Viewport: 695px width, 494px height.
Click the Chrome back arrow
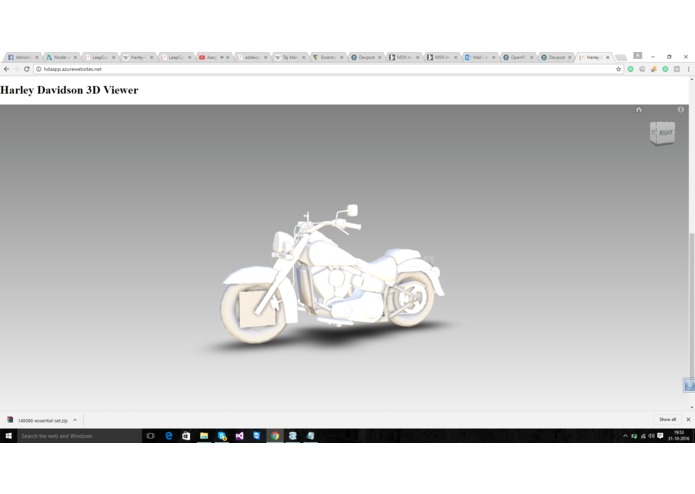[x=6, y=69]
